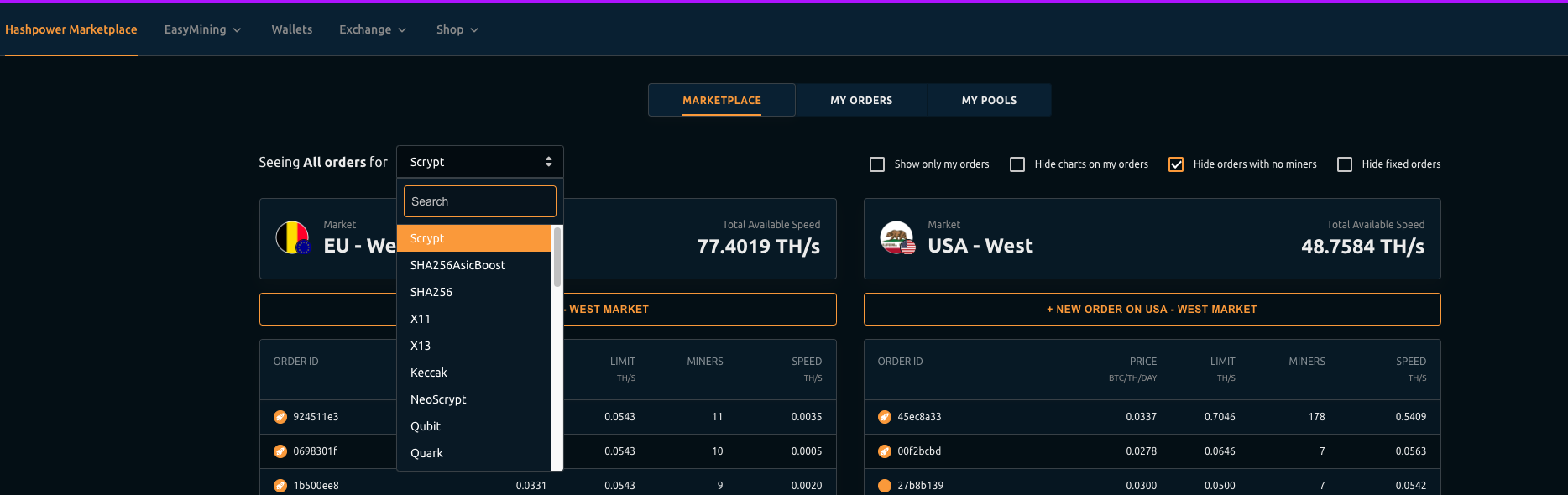
Task: Choose SHA256AsicBoost from the algorithm list
Action: click(457, 265)
